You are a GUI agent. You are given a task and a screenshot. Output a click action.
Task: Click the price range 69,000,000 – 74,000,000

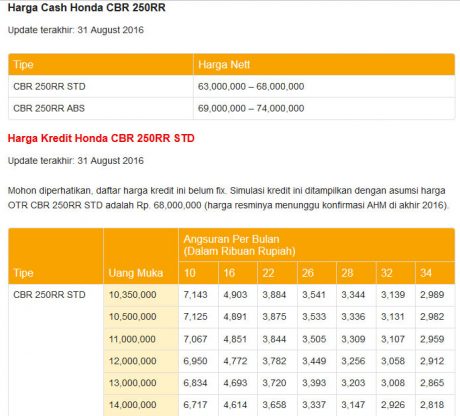pyautogui.click(x=251, y=108)
